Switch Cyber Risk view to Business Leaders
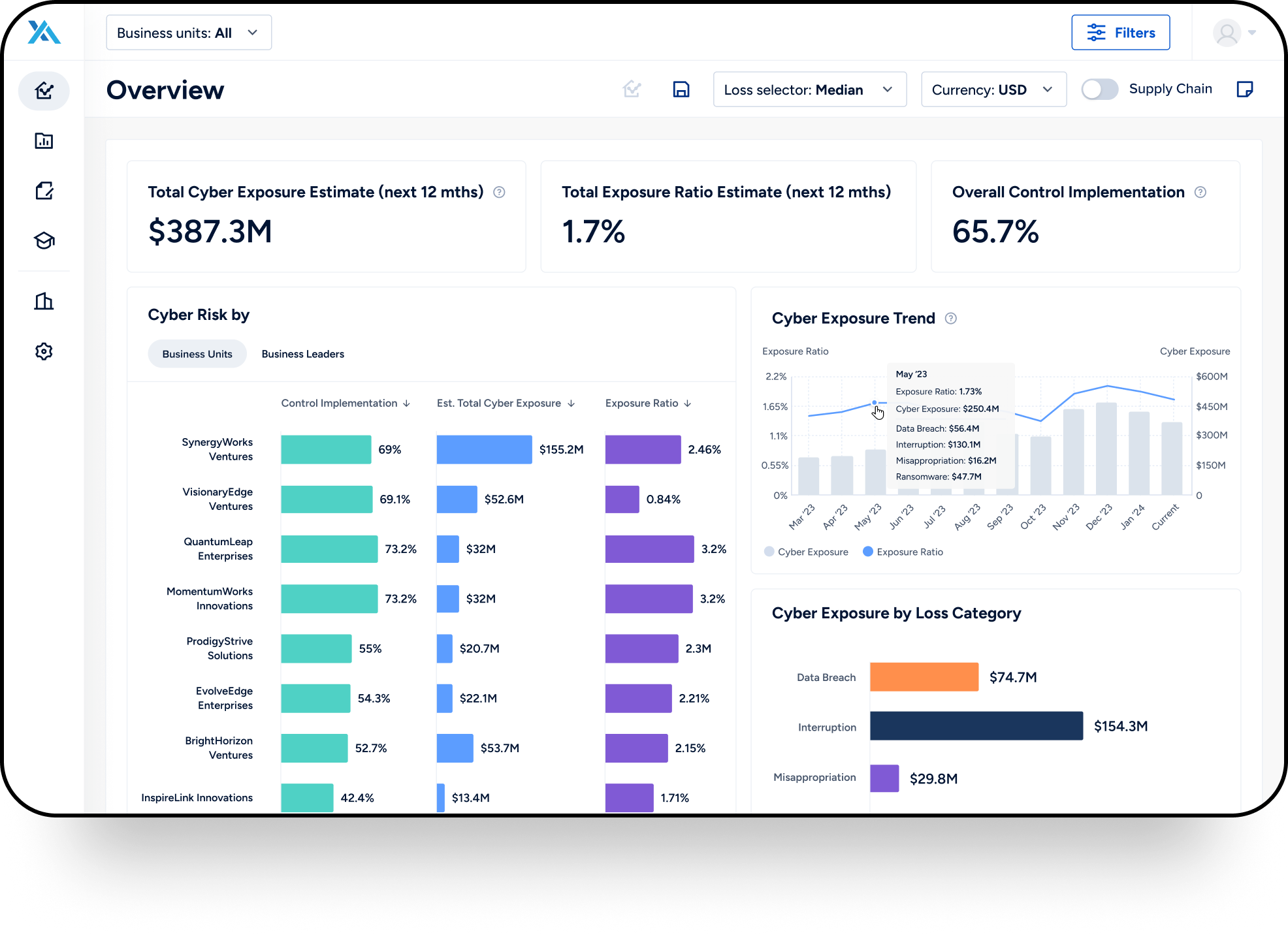This screenshot has width=1288, height=935. click(302, 353)
